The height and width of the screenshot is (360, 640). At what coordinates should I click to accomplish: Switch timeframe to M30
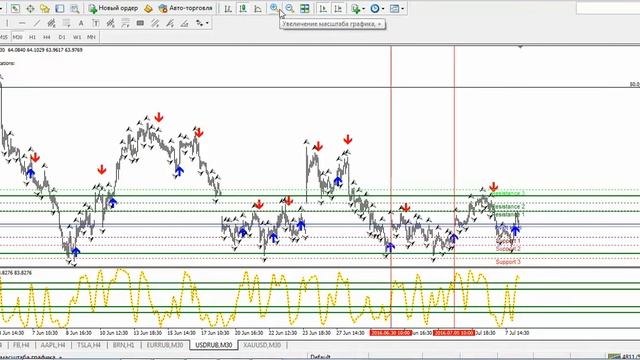18,37
